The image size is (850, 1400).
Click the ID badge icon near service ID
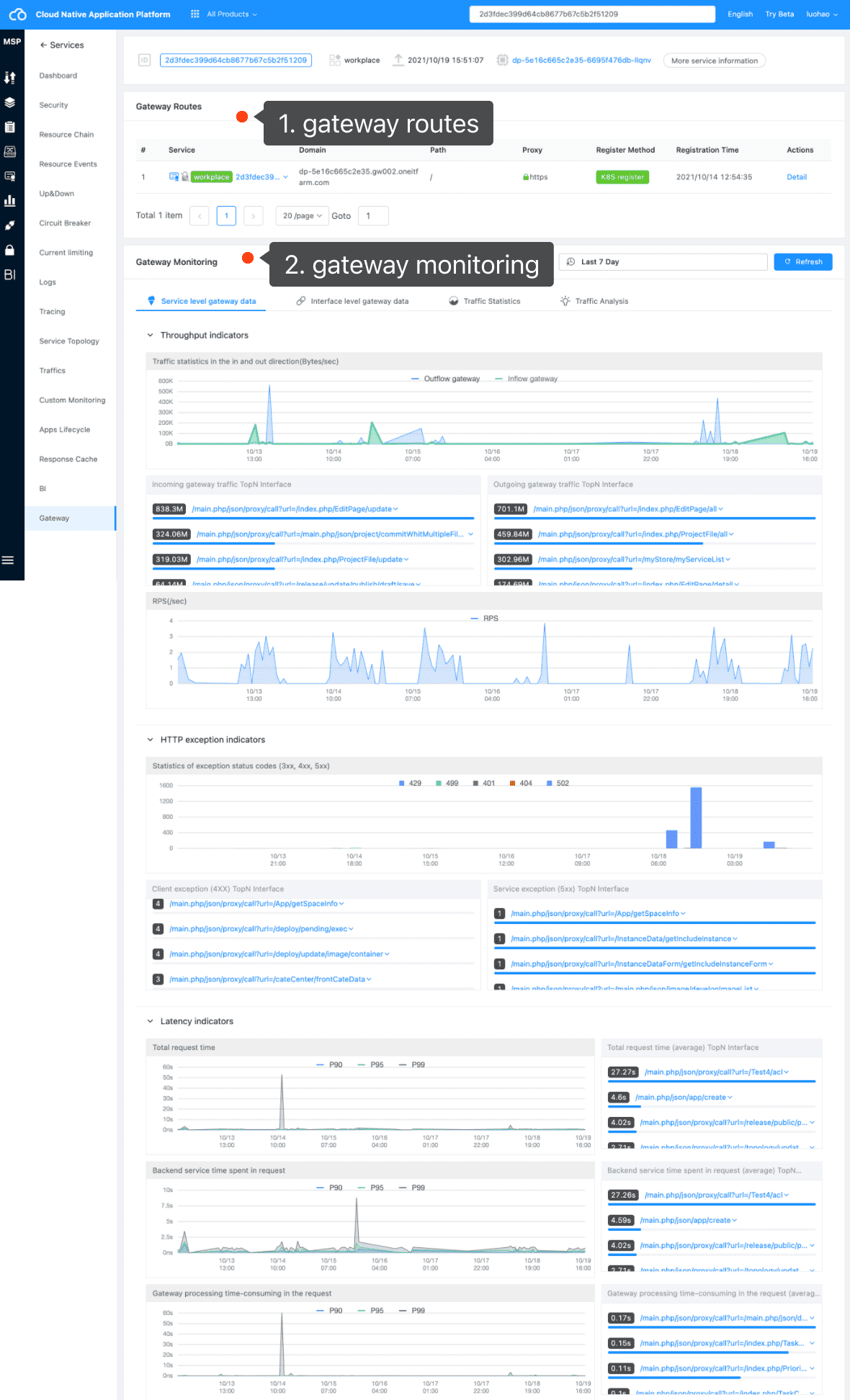click(145, 60)
